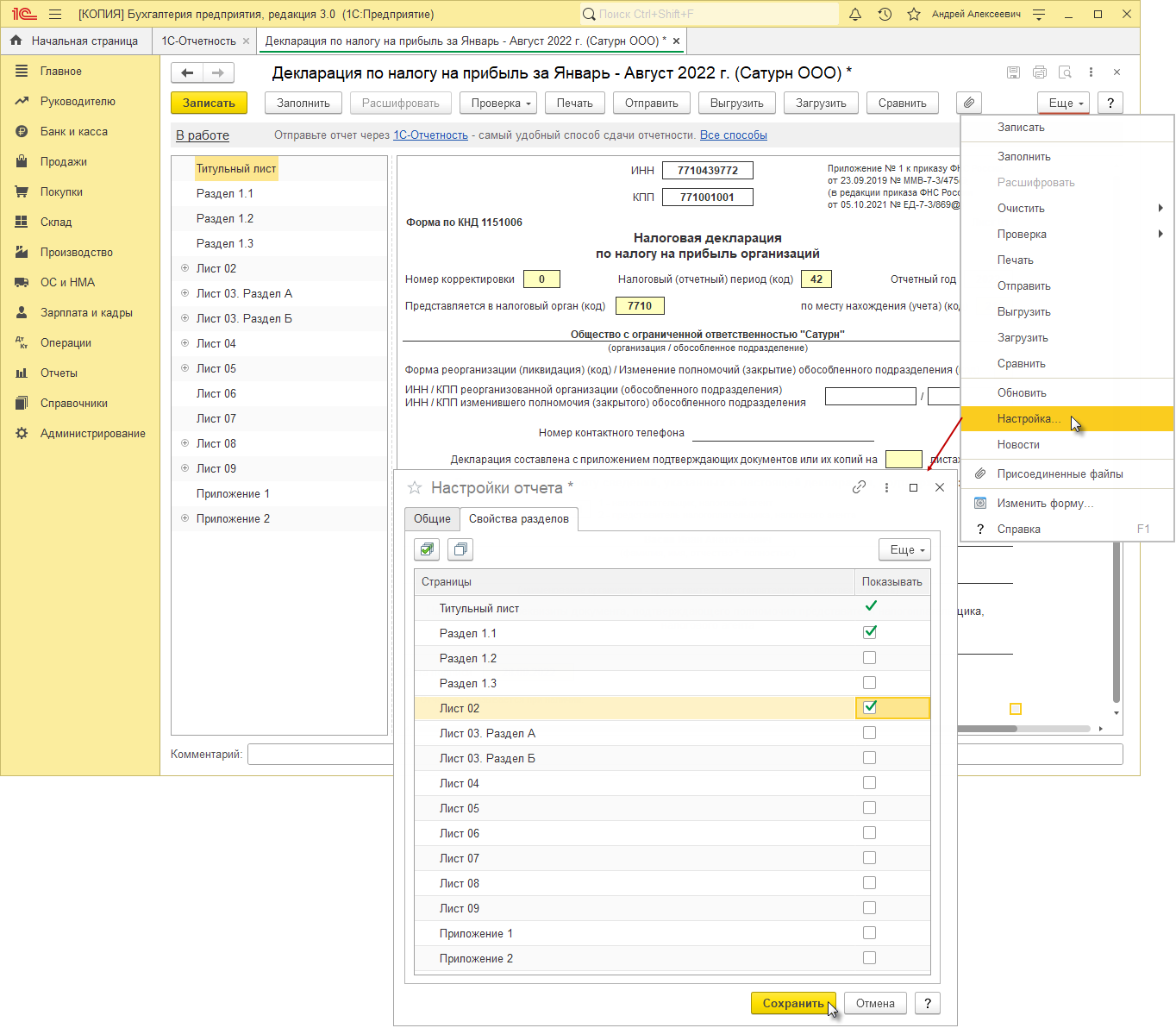Open Банк и касса section in sidebar

point(74,132)
